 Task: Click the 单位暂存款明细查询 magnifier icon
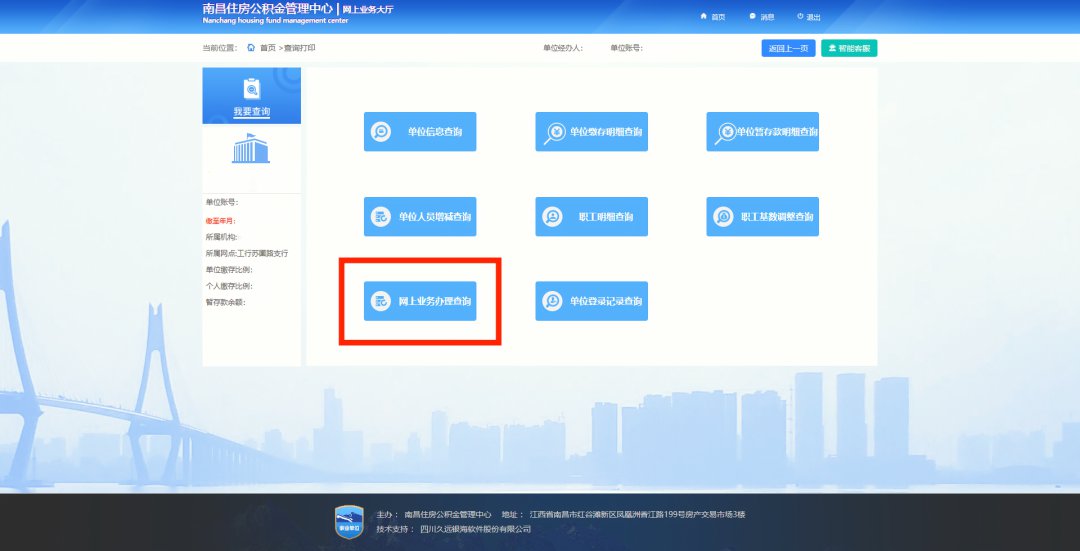tap(726, 132)
